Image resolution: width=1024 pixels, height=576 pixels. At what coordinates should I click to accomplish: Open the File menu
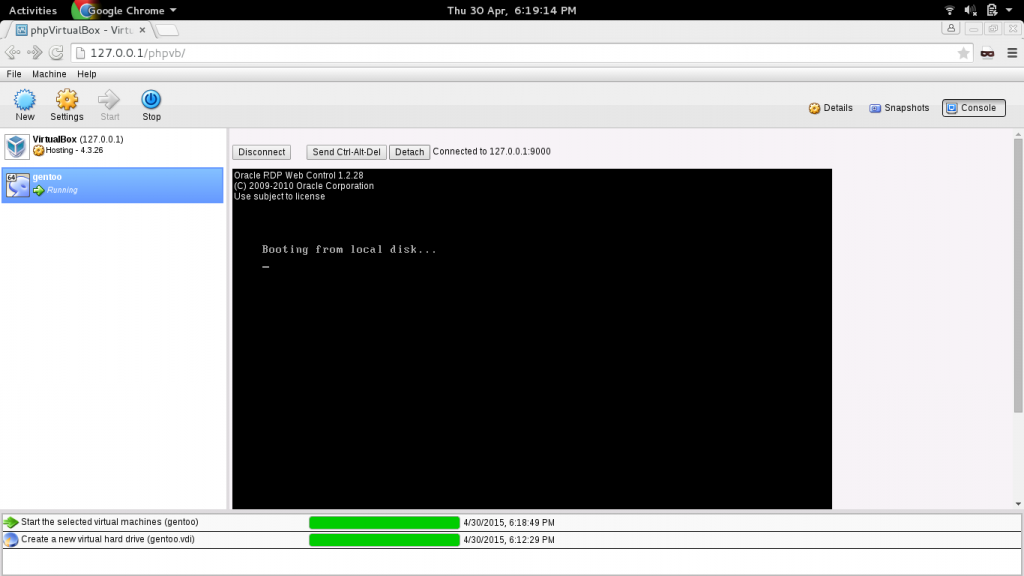(x=14, y=74)
